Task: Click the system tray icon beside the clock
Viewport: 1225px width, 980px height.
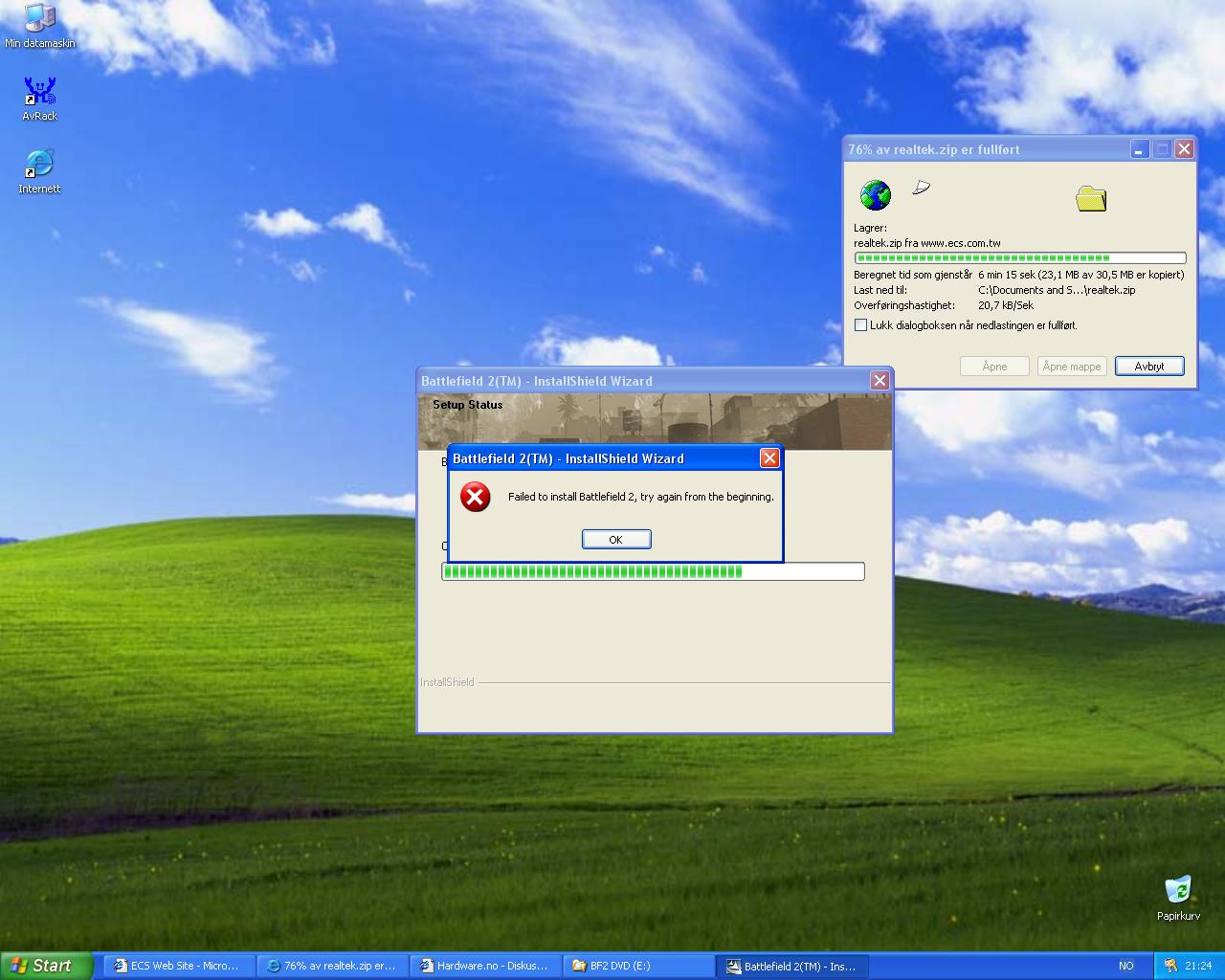Action: click(x=1170, y=966)
